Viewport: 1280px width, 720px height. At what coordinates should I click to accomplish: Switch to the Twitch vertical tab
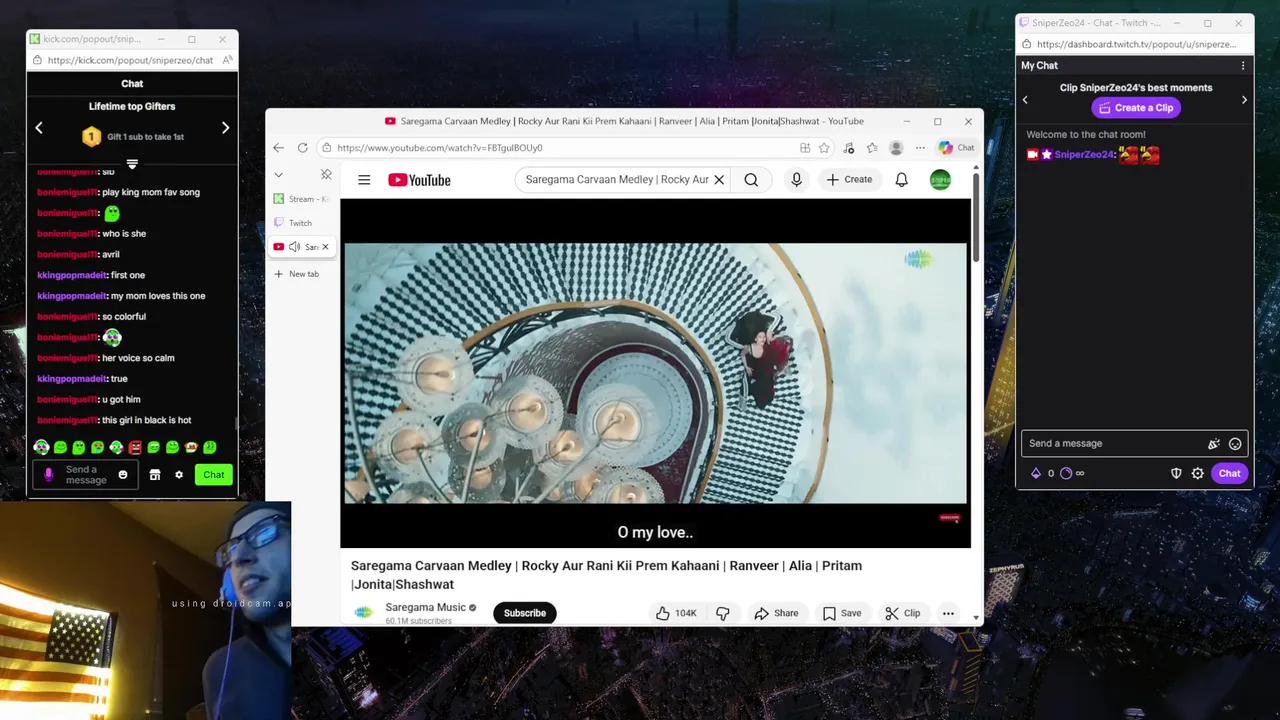click(300, 223)
